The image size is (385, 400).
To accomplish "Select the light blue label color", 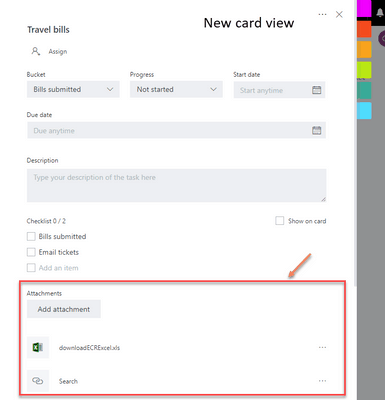I will [x=364, y=111].
